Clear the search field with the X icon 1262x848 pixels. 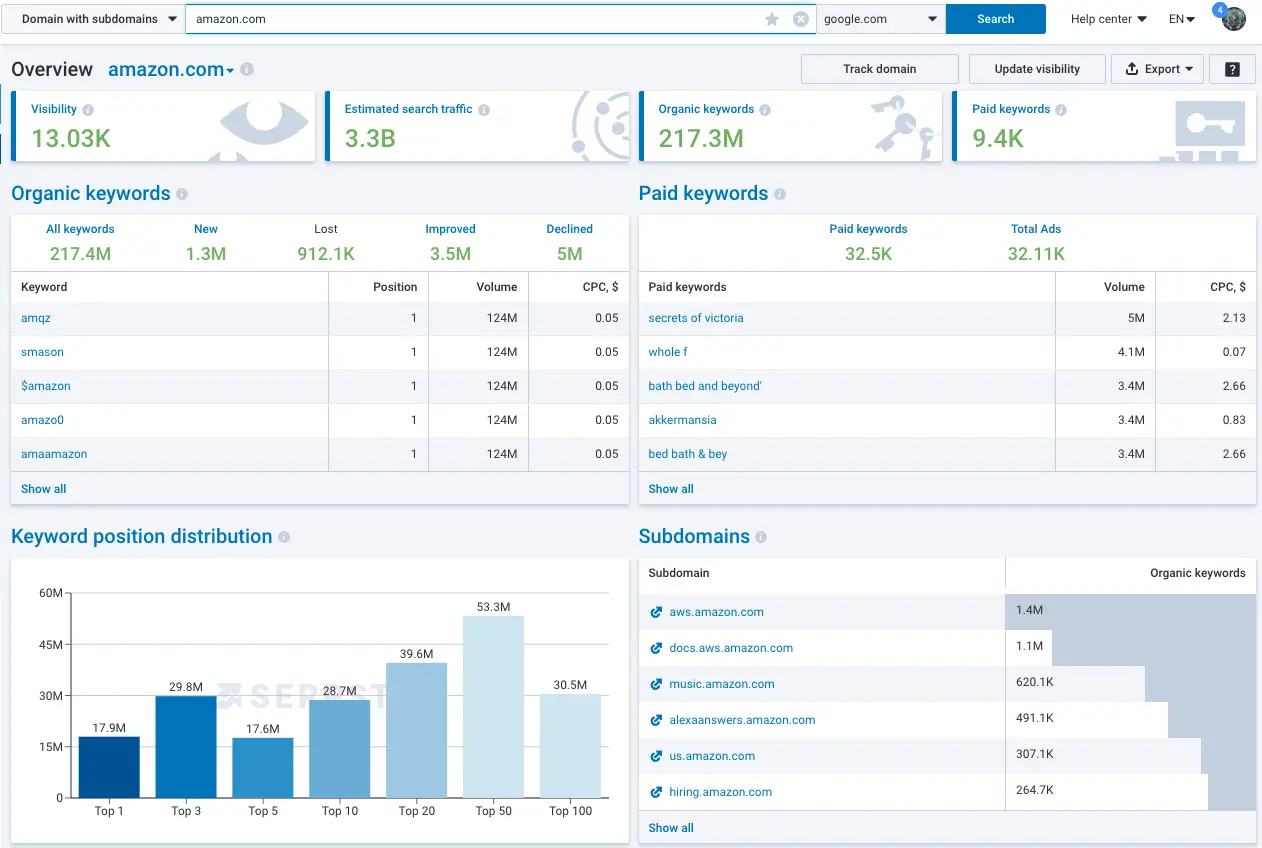coord(801,19)
